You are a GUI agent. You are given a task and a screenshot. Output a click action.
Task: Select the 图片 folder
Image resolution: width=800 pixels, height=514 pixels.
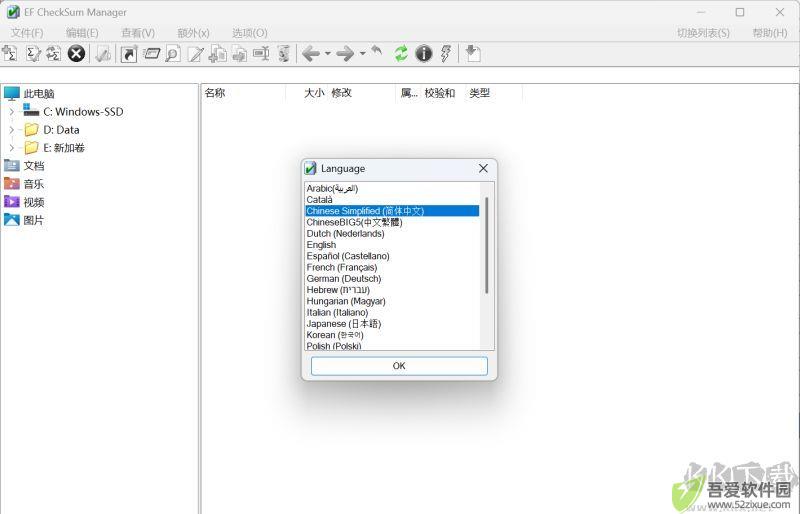tap(34, 220)
